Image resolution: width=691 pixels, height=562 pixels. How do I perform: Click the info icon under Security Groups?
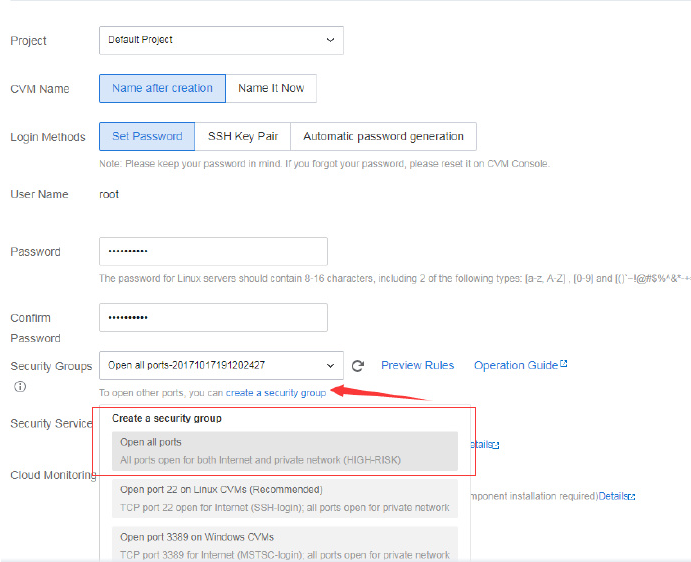(20, 387)
